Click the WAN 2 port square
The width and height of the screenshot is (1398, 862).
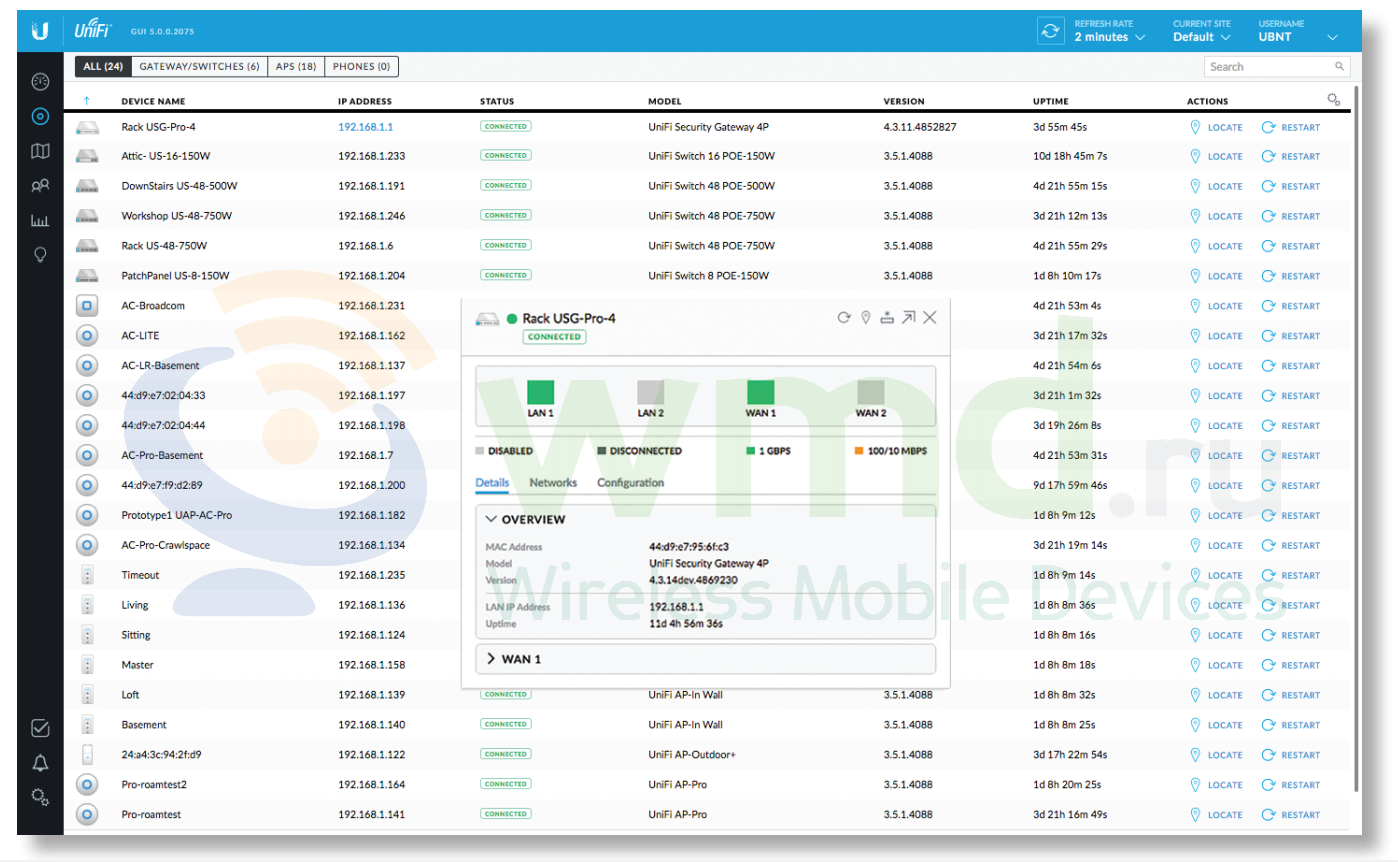(871, 392)
